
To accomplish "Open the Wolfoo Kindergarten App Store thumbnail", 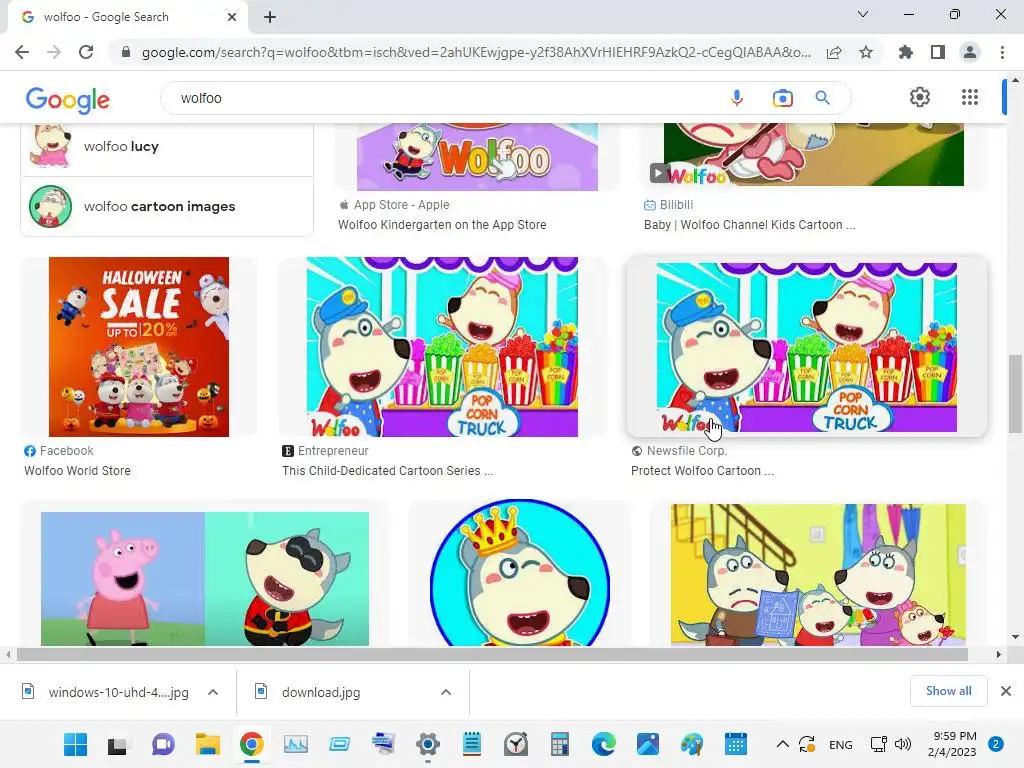I will (477, 157).
